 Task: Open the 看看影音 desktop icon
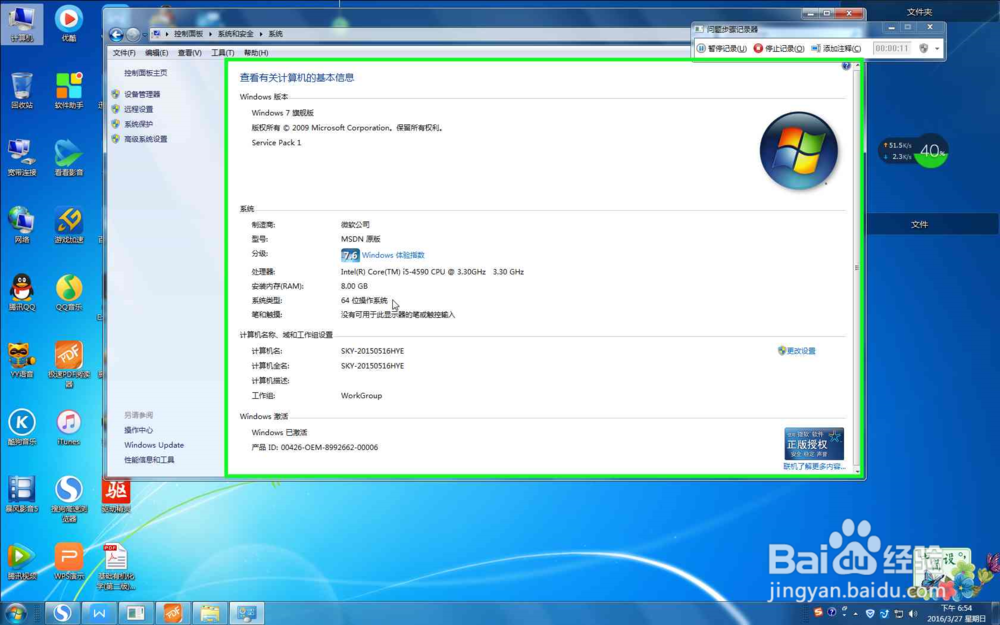coord(68,158)
